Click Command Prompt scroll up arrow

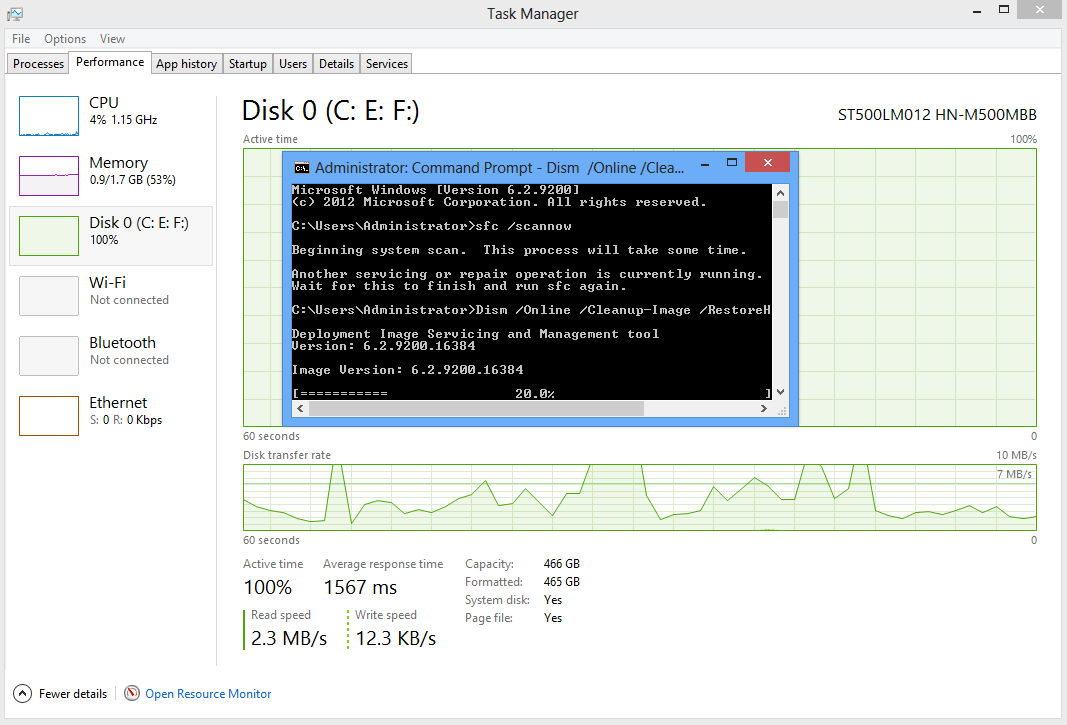(x=781, y=193)
